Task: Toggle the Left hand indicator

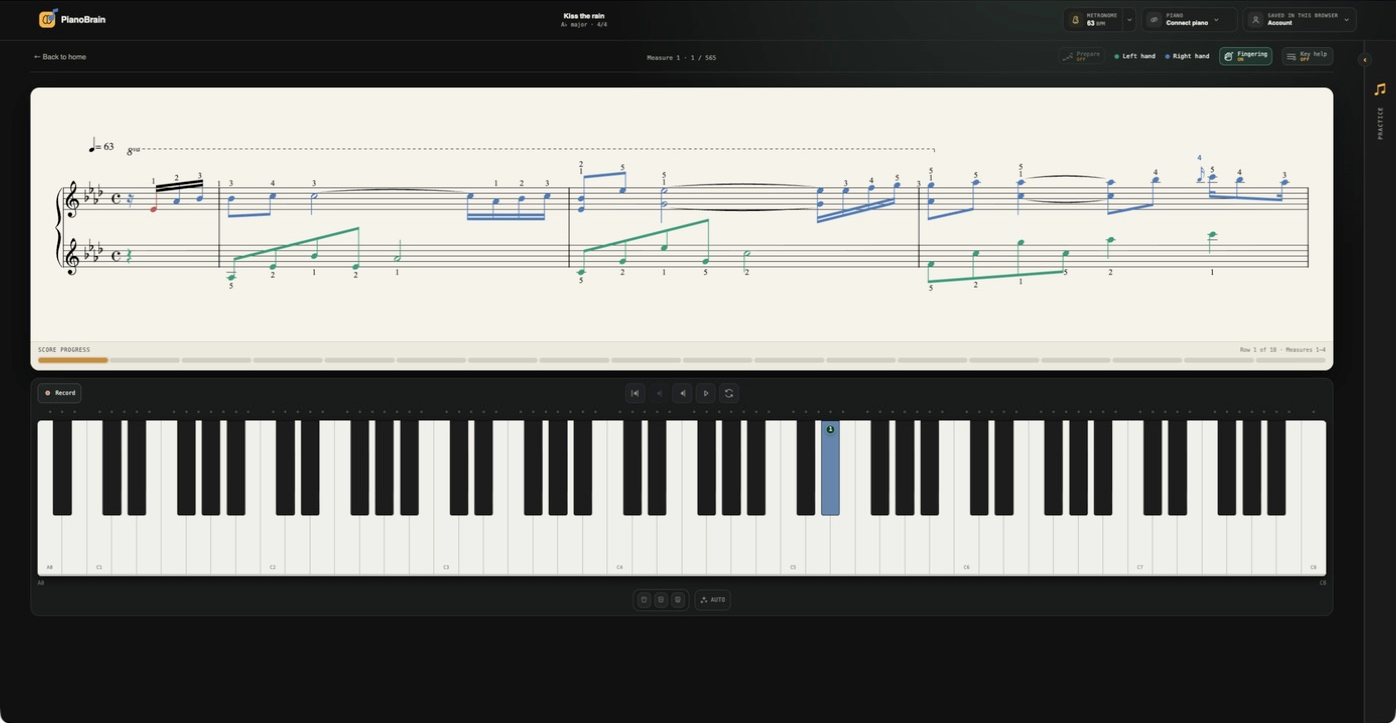Action: click(x=1135, y=56)
